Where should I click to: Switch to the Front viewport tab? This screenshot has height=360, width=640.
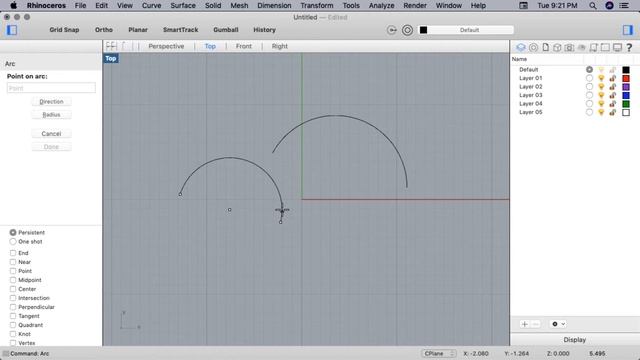pyautogui.click(x=244, y=46)
